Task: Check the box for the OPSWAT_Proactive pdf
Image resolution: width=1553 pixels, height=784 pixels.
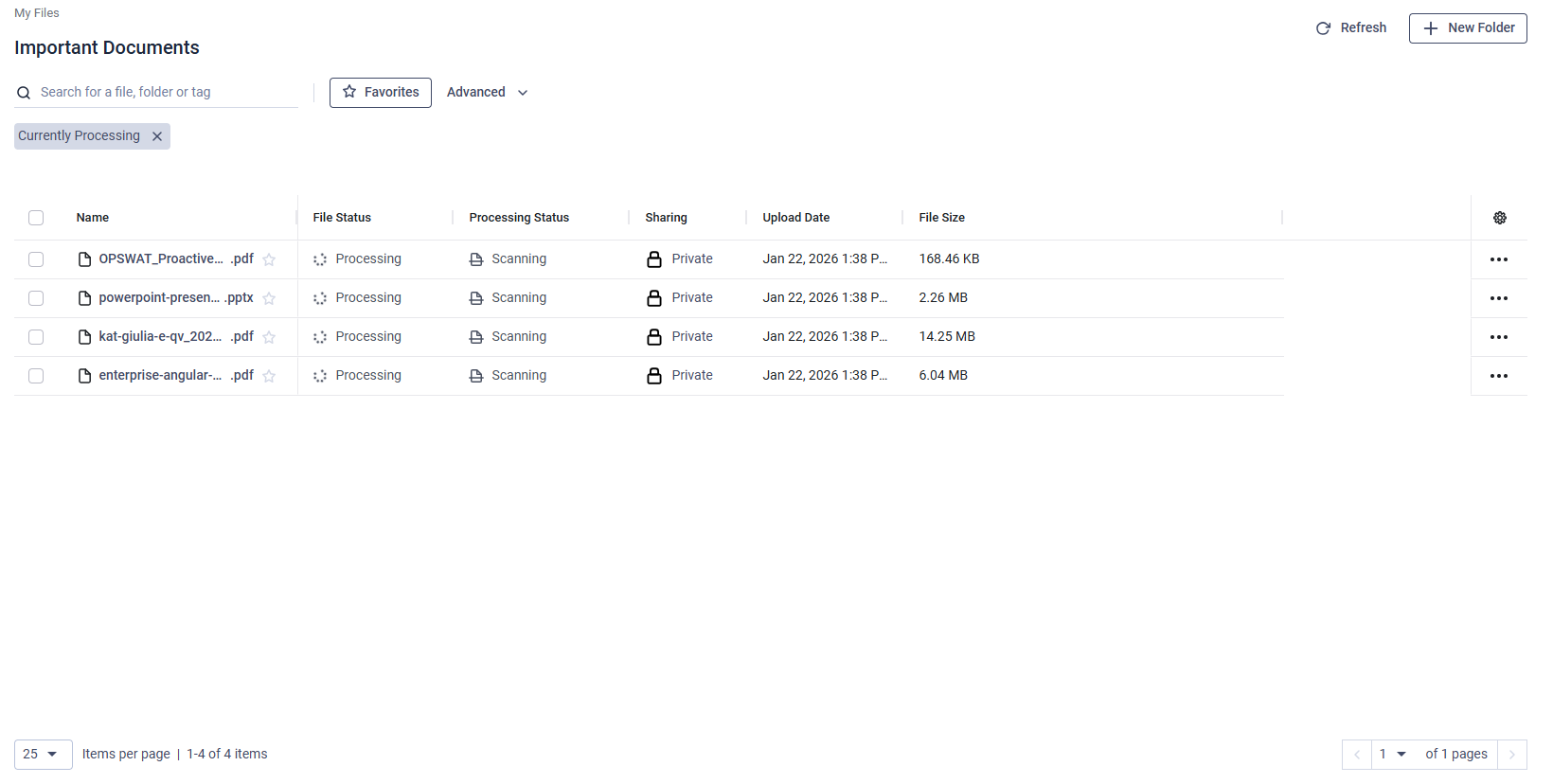Action: (x=36, y=259)
